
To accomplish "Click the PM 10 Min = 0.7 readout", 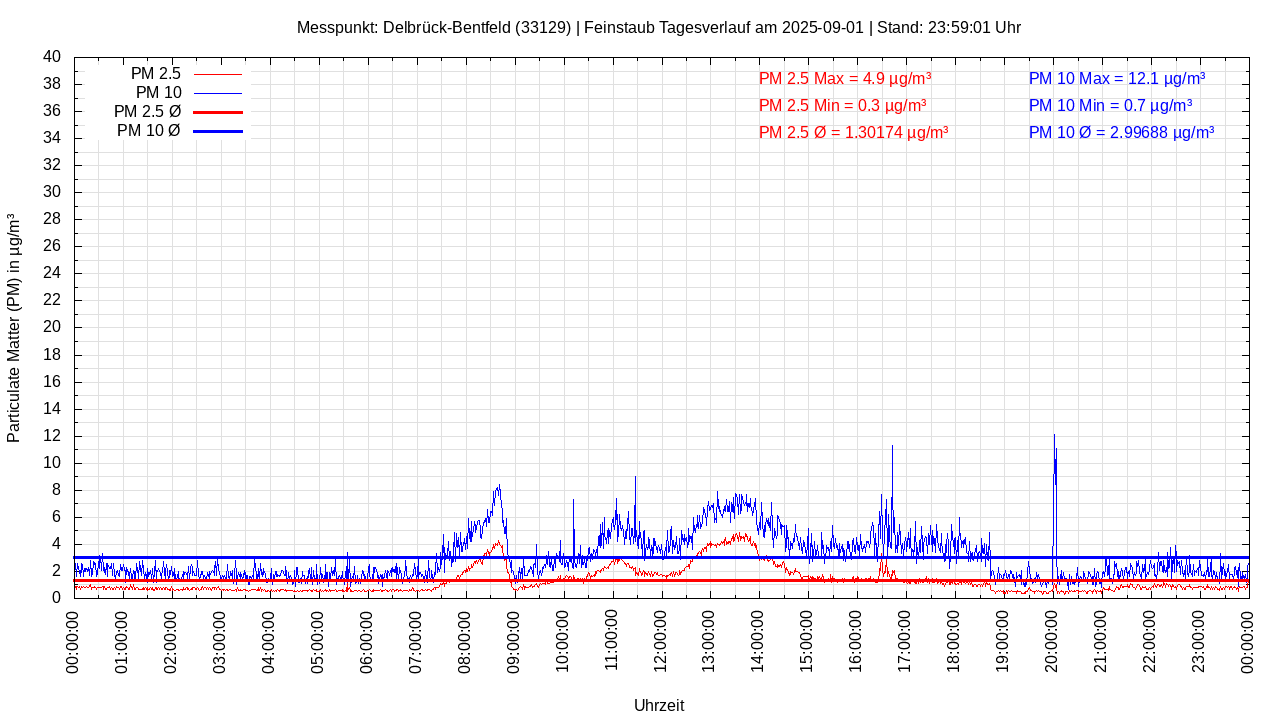I will tap(1110, 105).
